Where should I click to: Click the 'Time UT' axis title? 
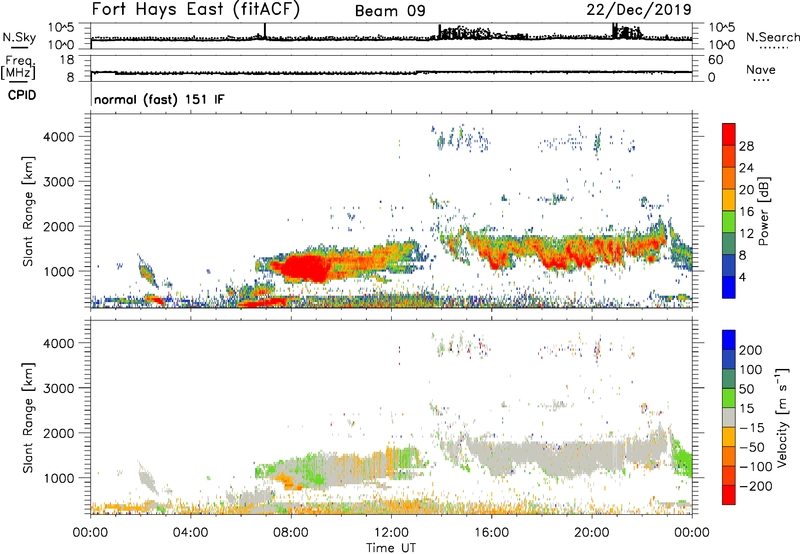tap(391, 548)
